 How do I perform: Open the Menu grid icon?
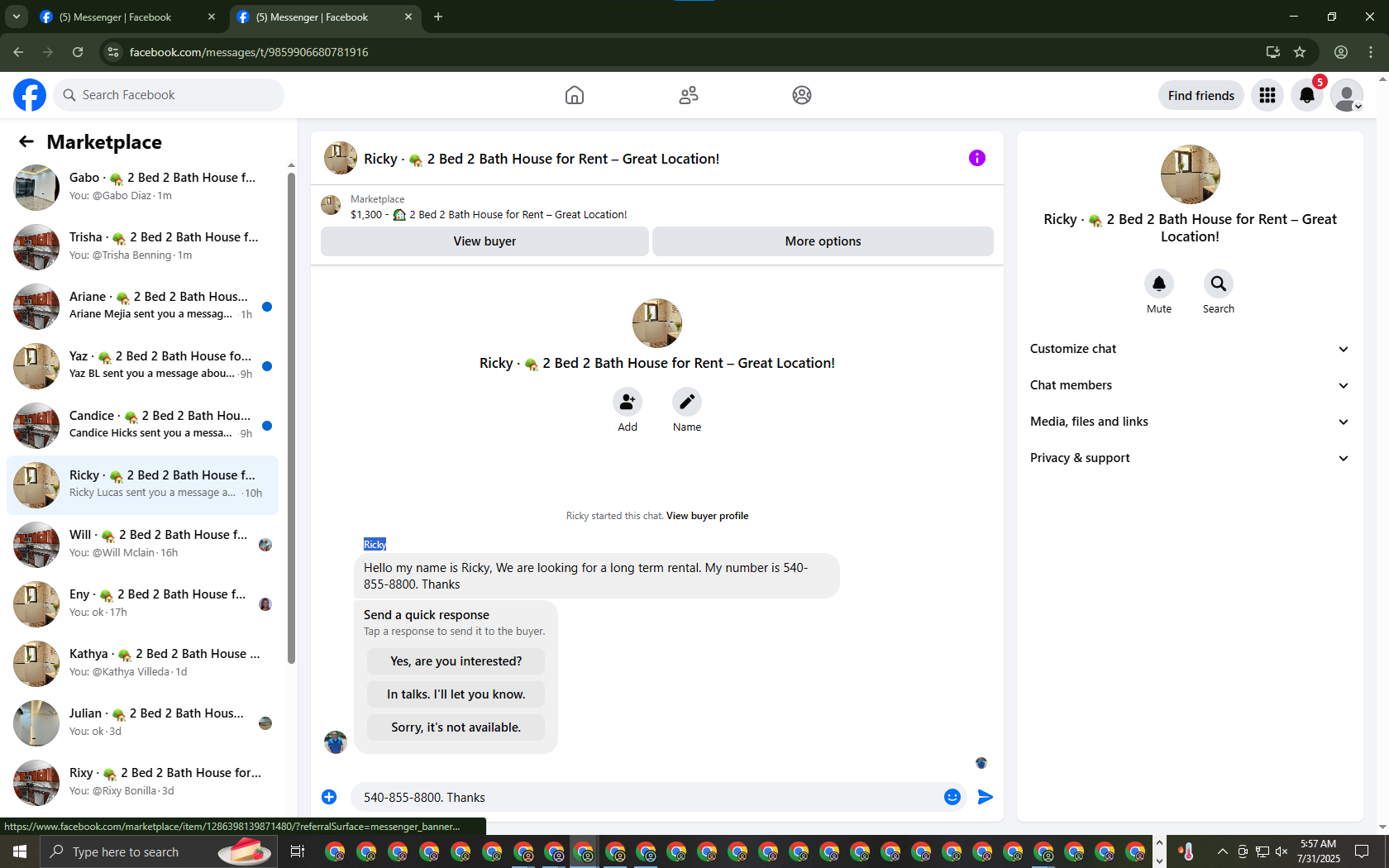point(1267,95)
